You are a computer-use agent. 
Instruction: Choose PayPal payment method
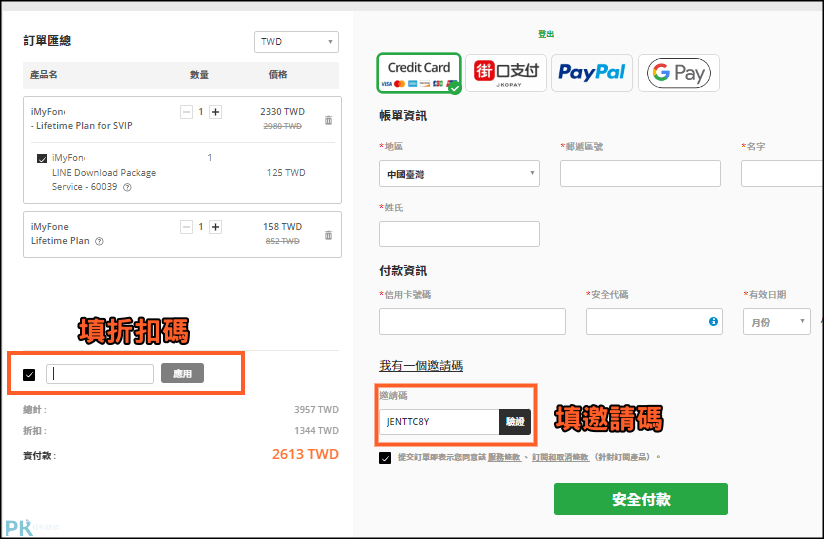pos(592,73)
